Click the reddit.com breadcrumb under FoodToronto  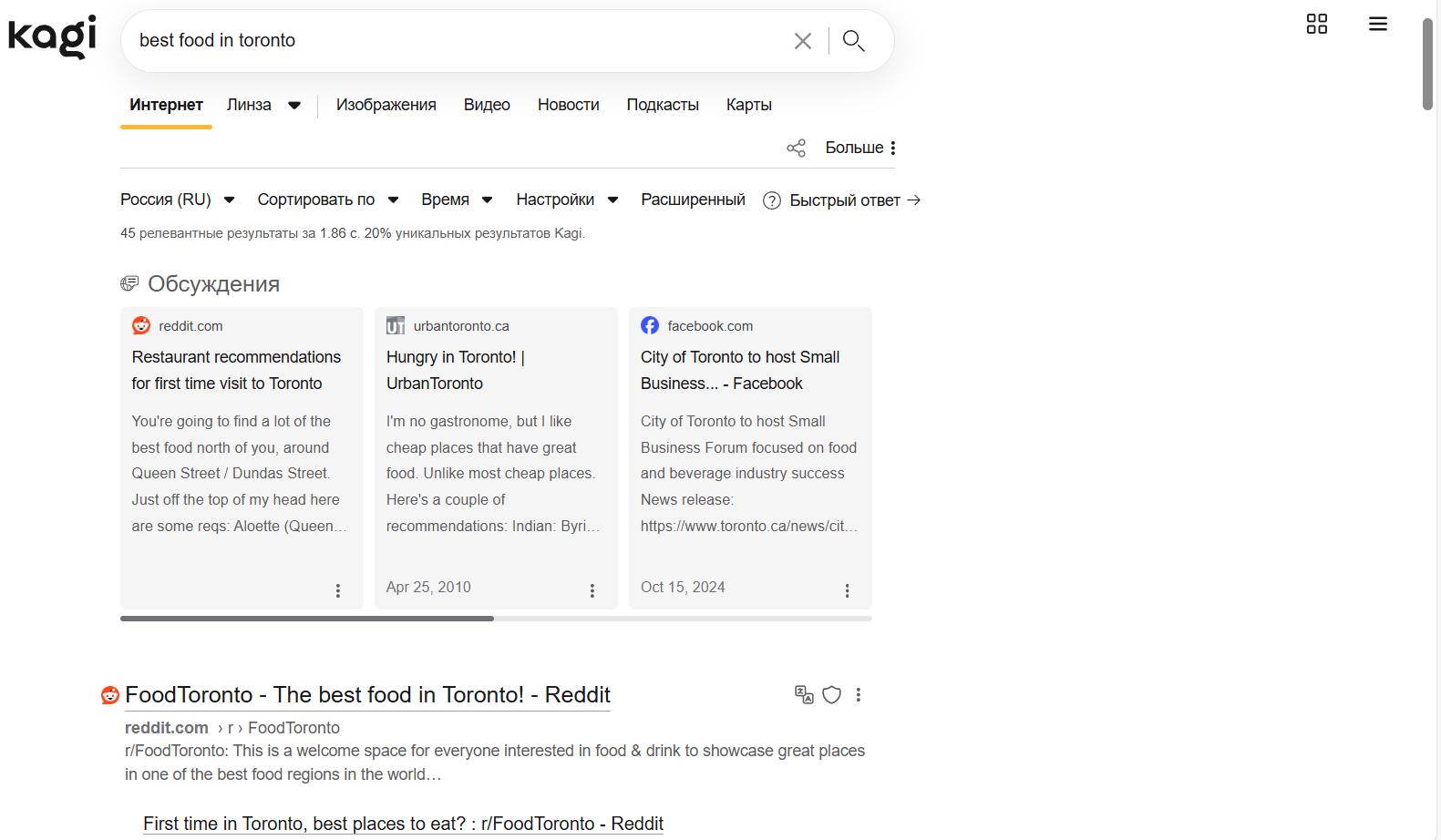[x=167, y=728]
